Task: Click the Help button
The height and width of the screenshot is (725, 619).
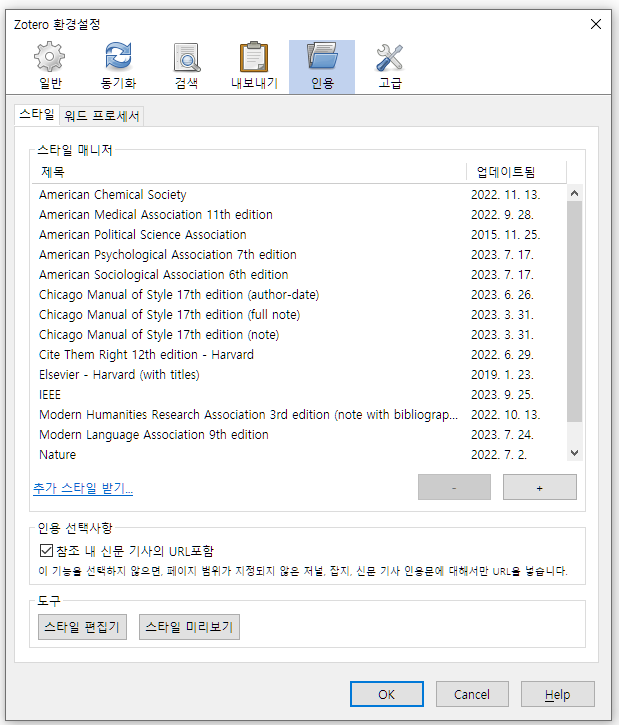Action: [x=558, y=694]
